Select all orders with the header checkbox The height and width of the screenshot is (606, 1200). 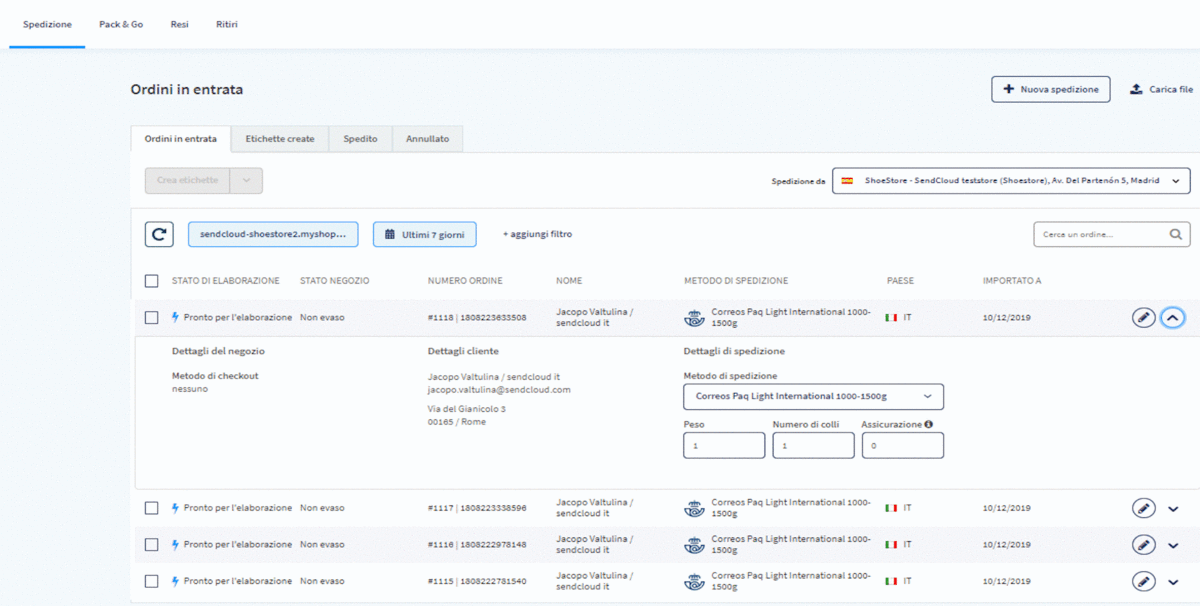point(152,281)
